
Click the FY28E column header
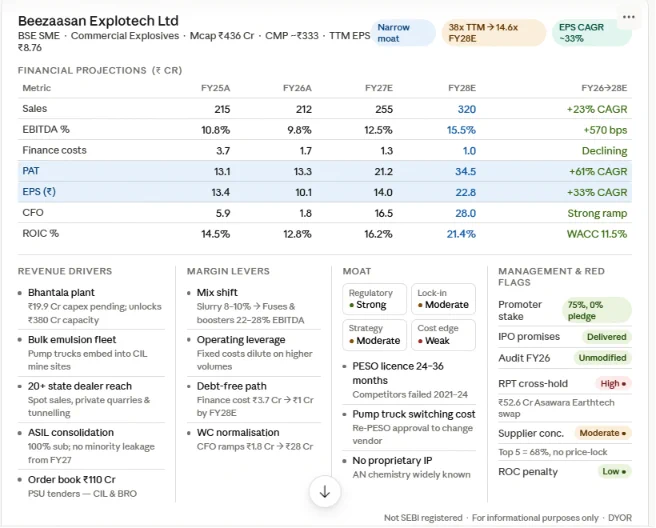(x=462, y=88)
